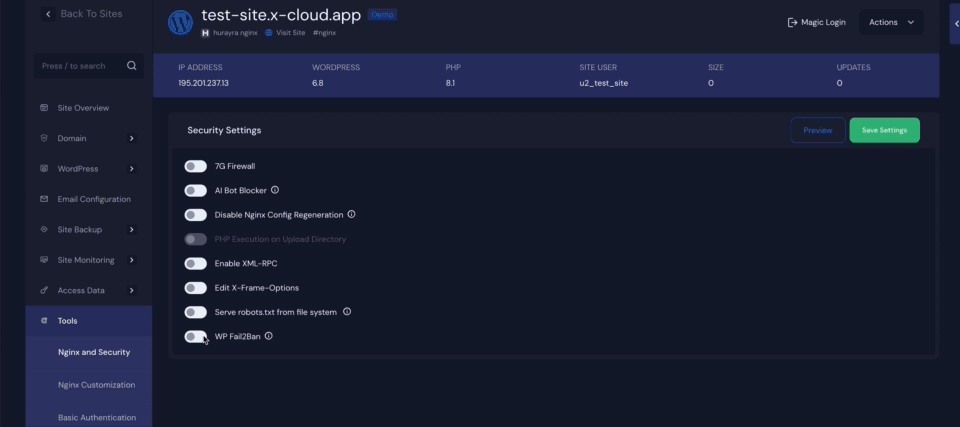The image size is (960, 427).
Task: Focus the Press / to search field
Action: 78,66
